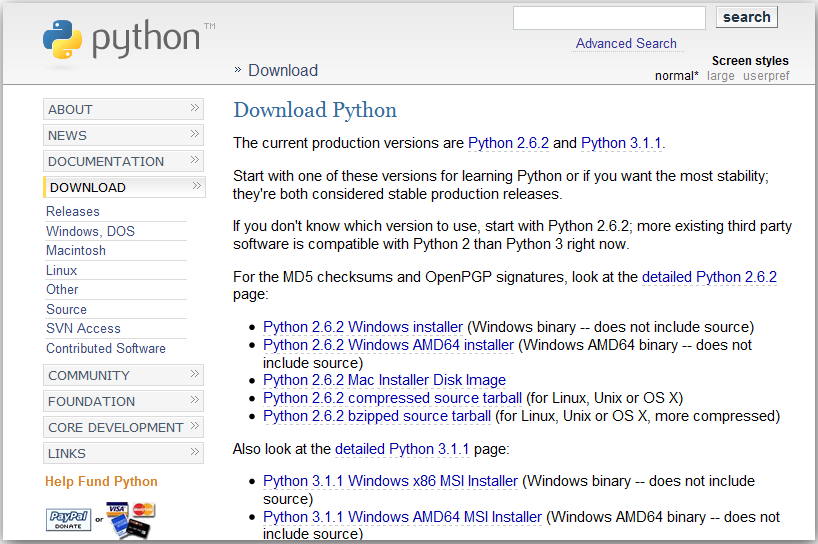Open Windows, DOS download page
The width and height of the screenshot is (818, 544).
90,231
